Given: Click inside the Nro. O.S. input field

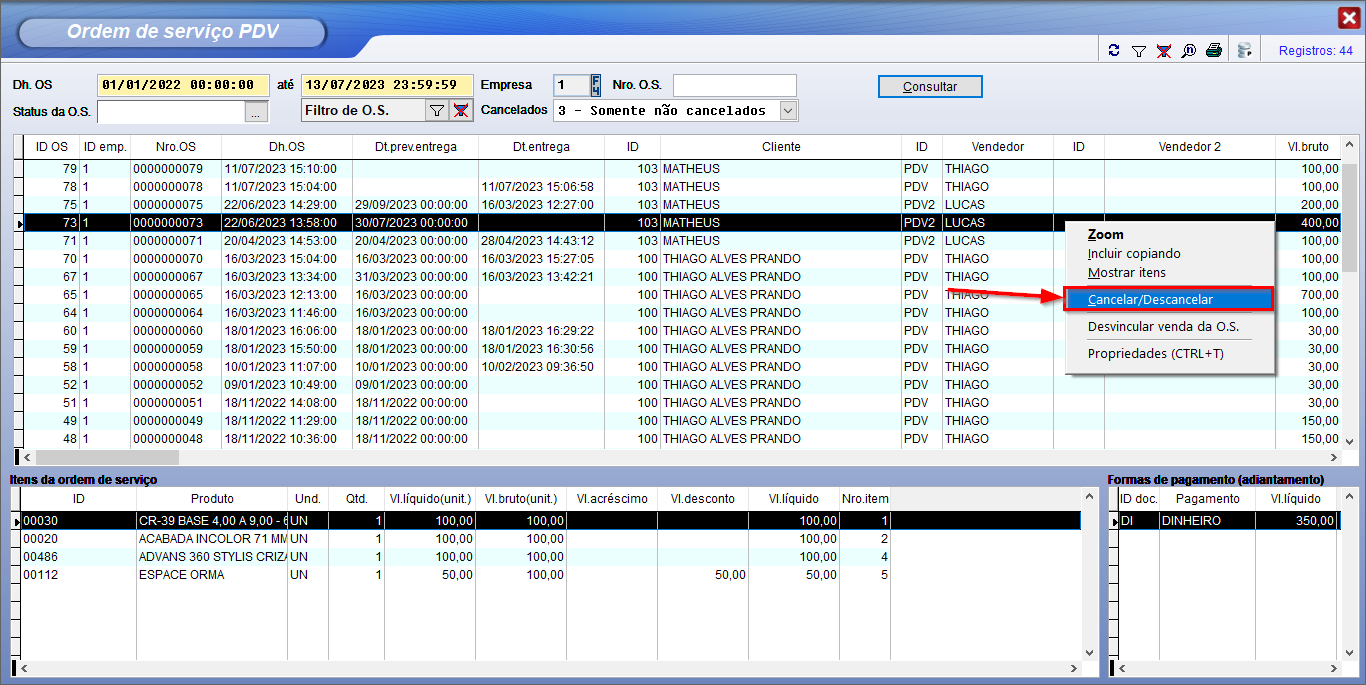Looking at the screenshot, I should click(x=734, y=86).
